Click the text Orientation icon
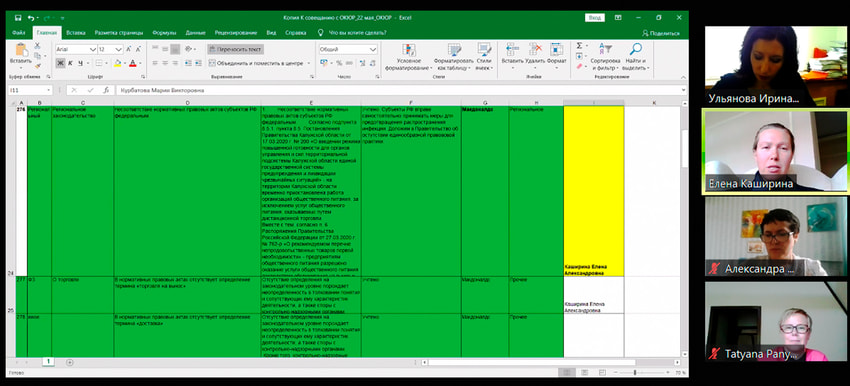850x386 pixels. pos(189,49)
